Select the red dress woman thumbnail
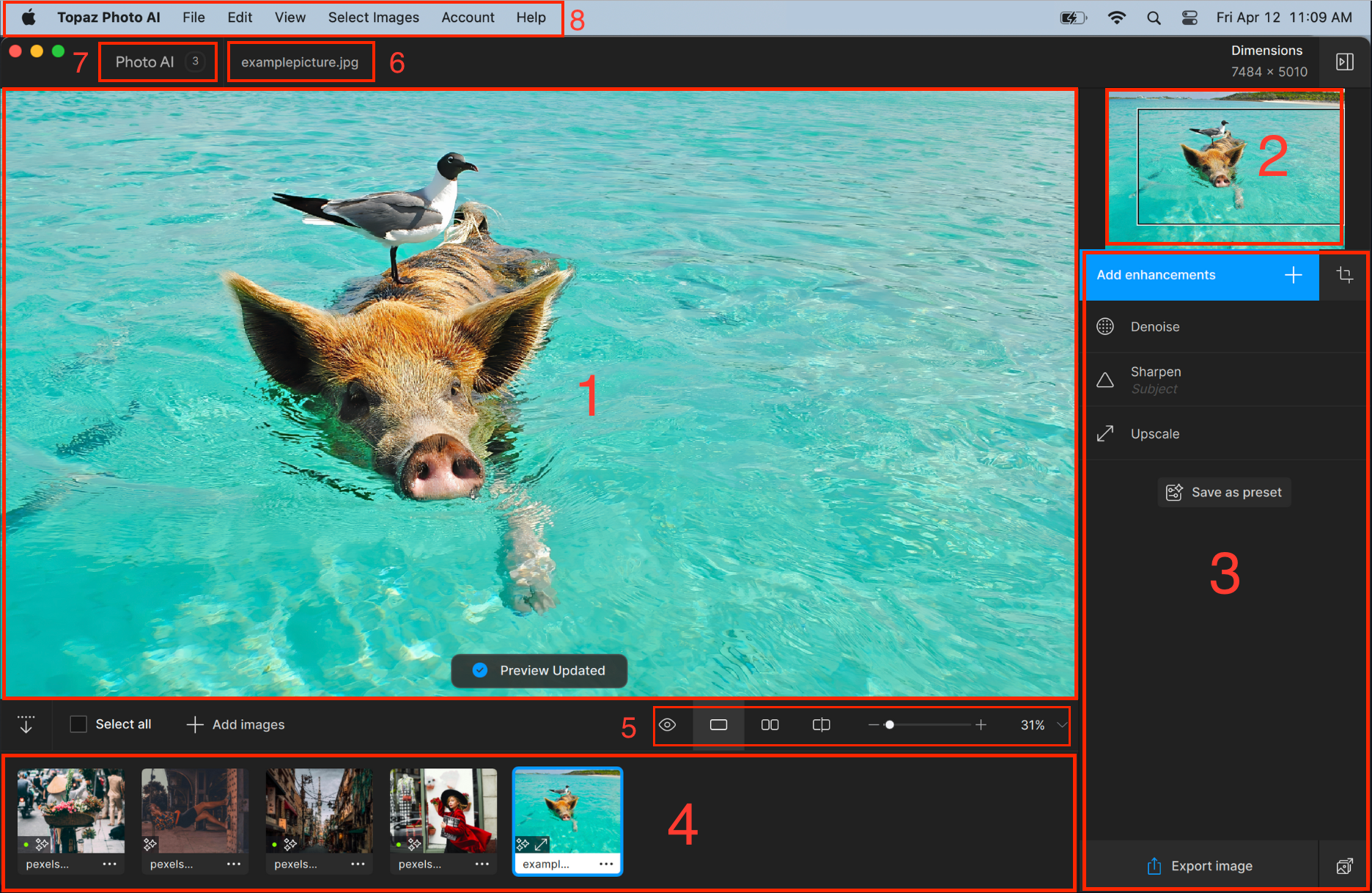 (443, 810)
